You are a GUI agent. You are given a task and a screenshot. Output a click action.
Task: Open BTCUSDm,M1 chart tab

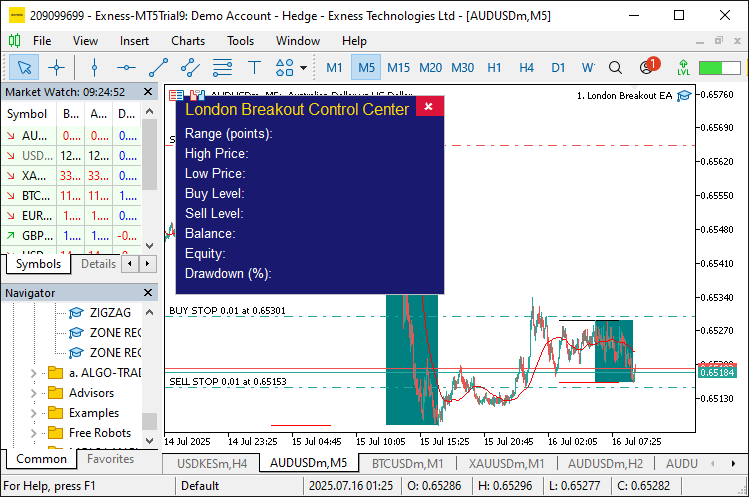(407, 464)
